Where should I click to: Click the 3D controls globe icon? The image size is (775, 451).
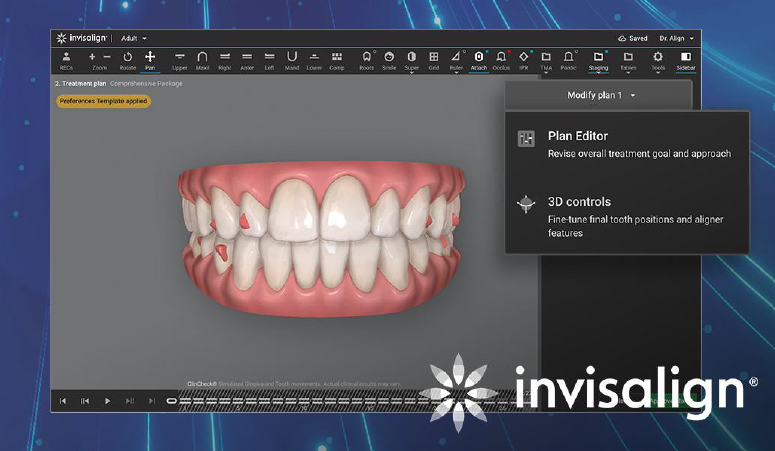[x=526, y=204]
